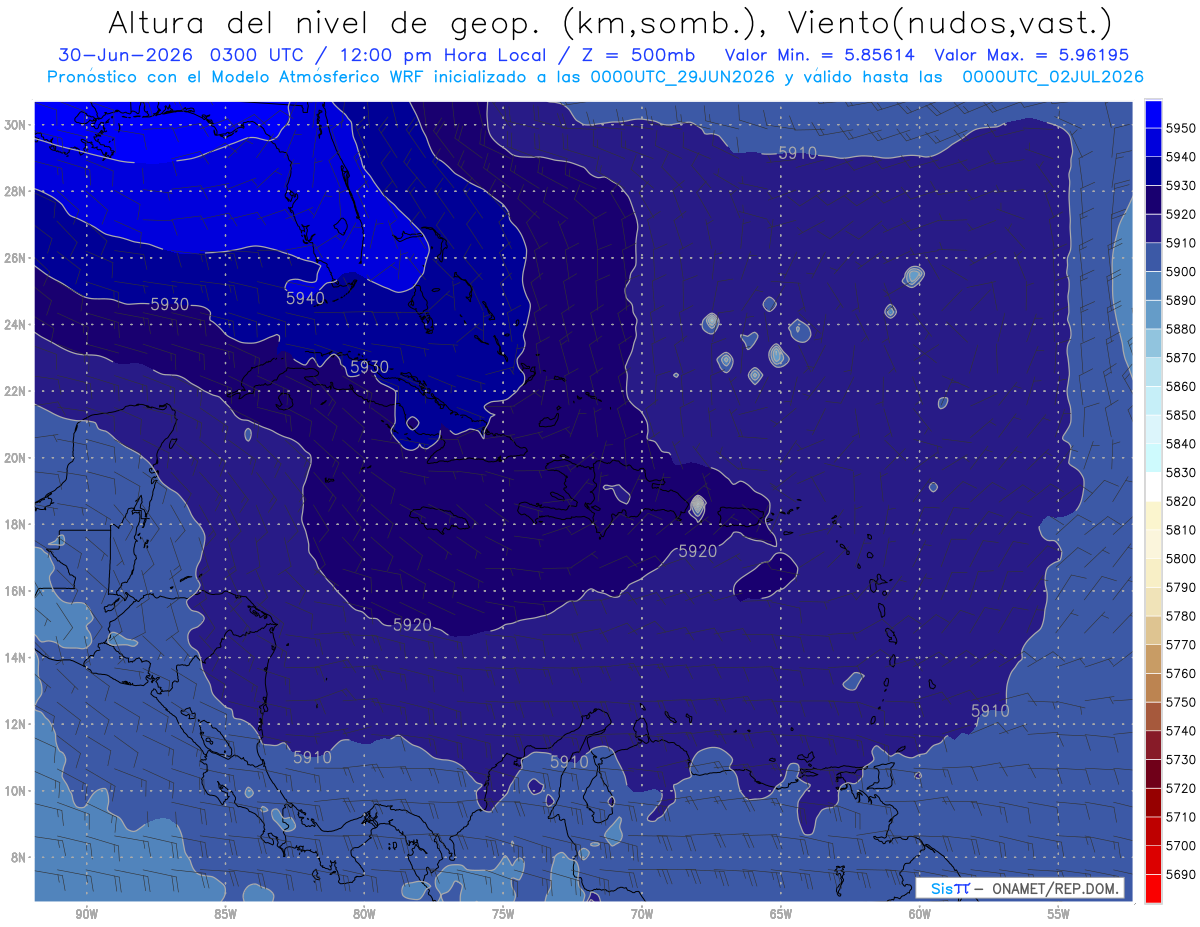This screenshot has width=1200, height=927.
Task: Click the latitude axis label 14N
Action: click(17, 658)
